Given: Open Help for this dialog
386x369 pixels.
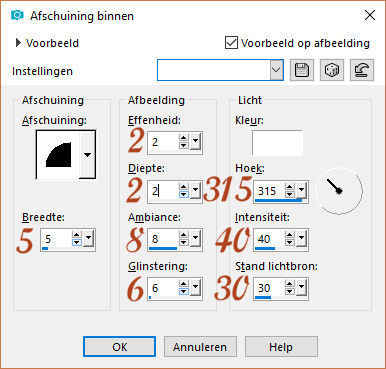Looking at the screenshot, I should 281,347.
